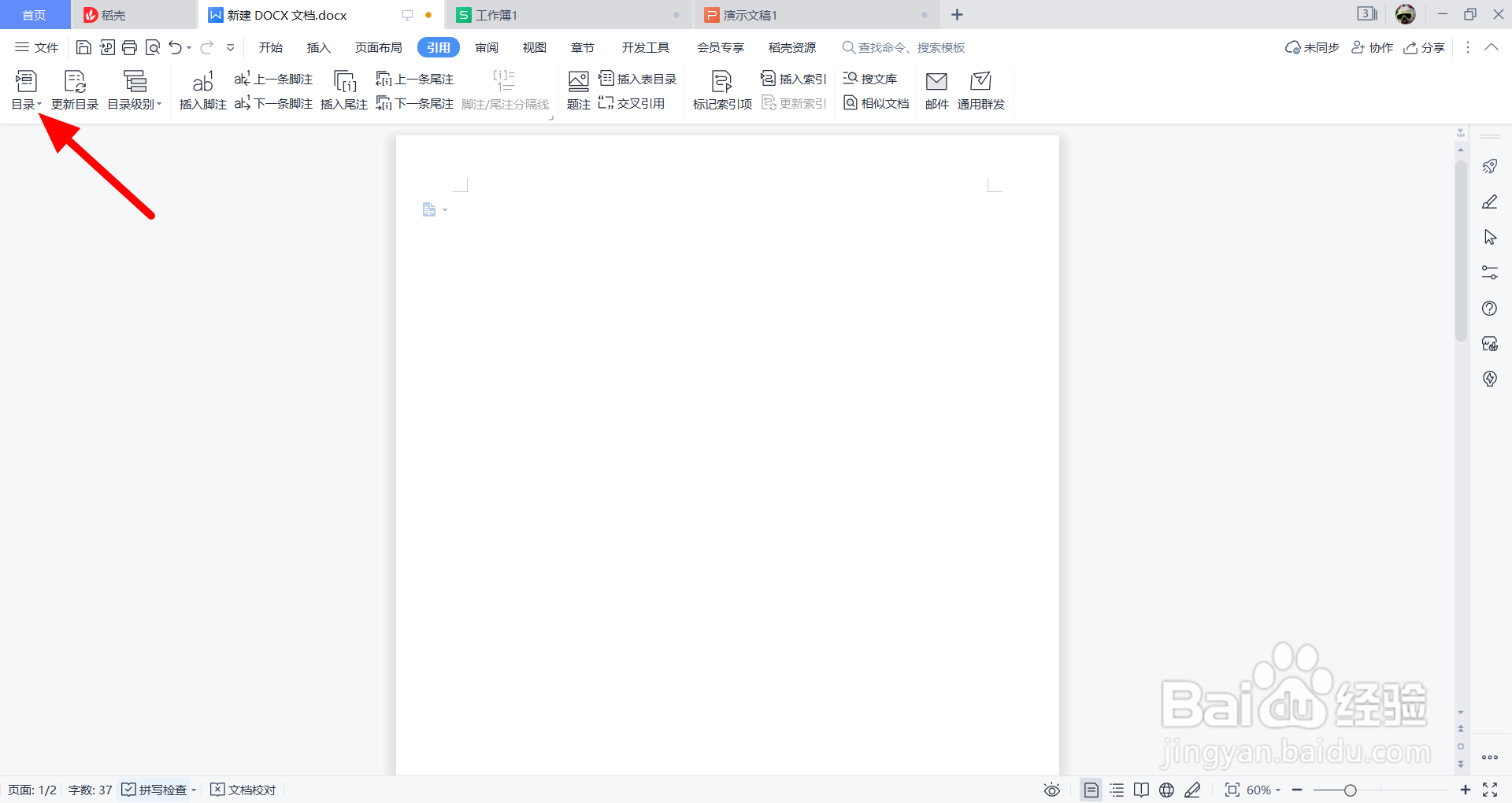
Task: Open 拼写检查 dropdown arrow
Action: tap(194, 790)
